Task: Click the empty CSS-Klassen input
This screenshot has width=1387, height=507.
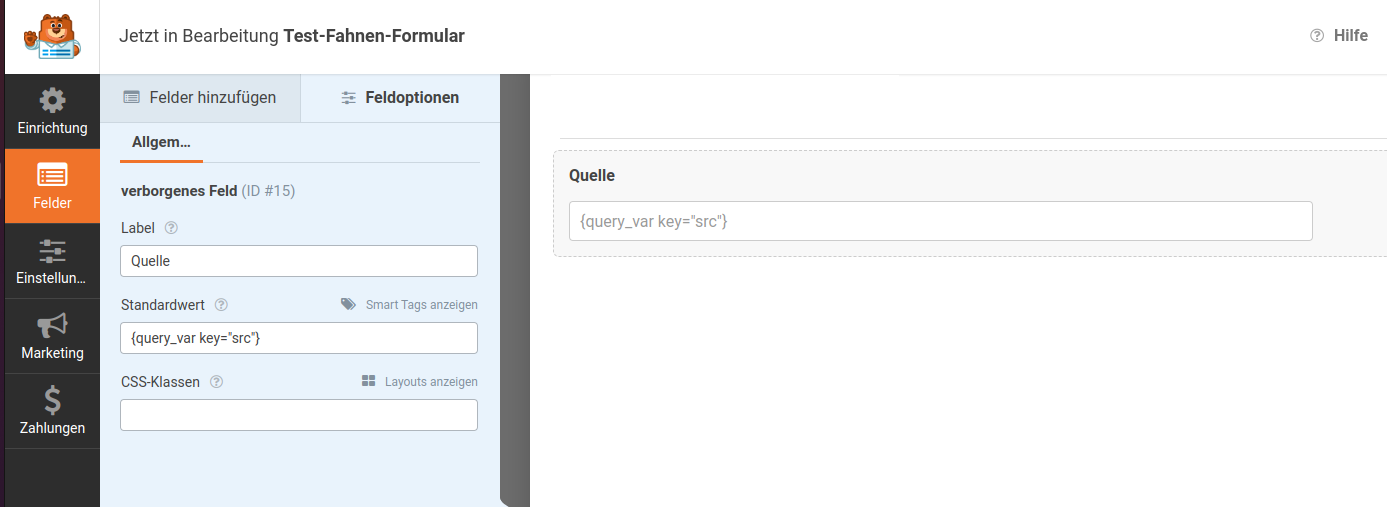Action: click(299, 415)
